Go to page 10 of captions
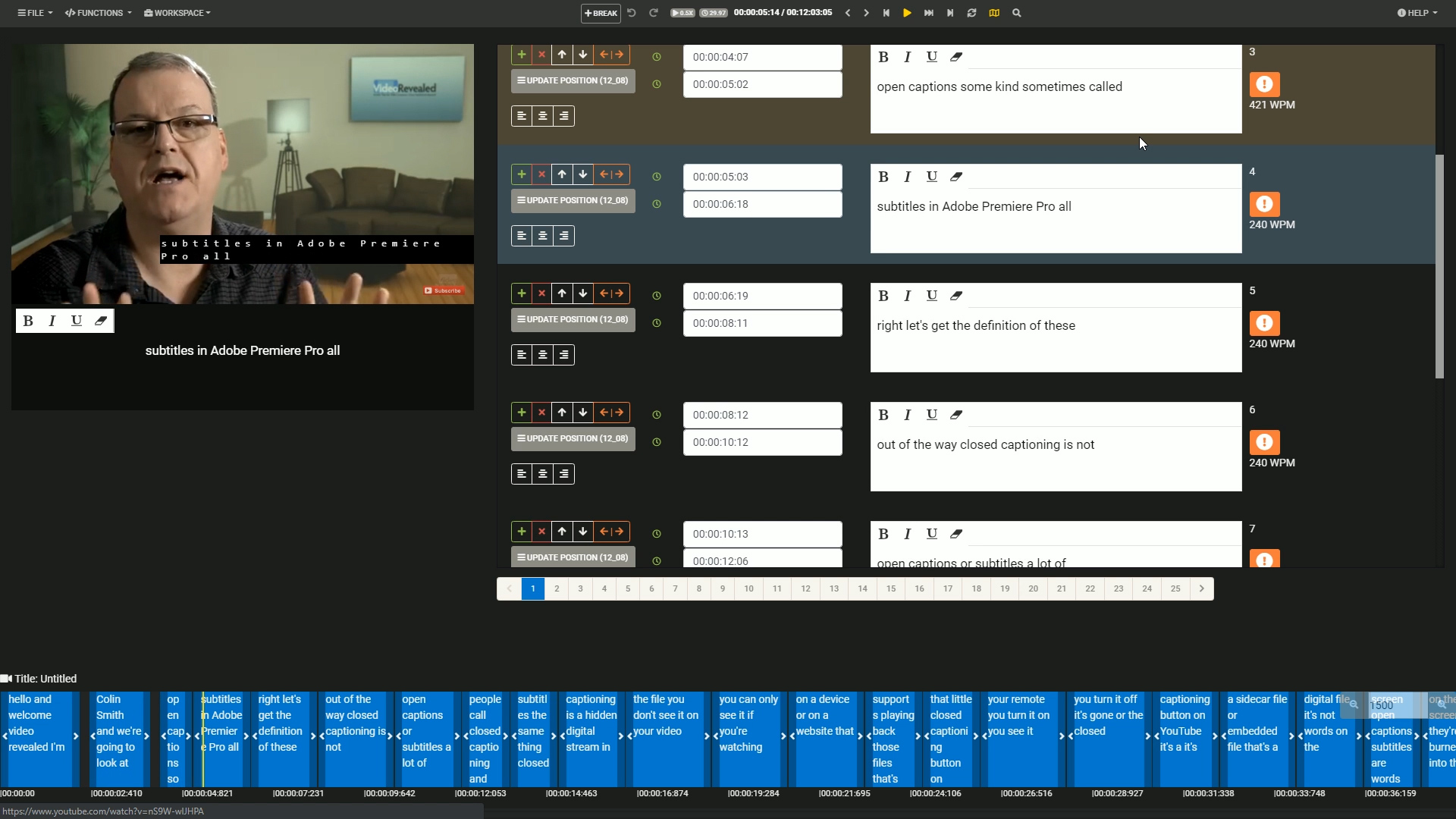This screenshot has height=819, width=1456. tap(748, 588)
